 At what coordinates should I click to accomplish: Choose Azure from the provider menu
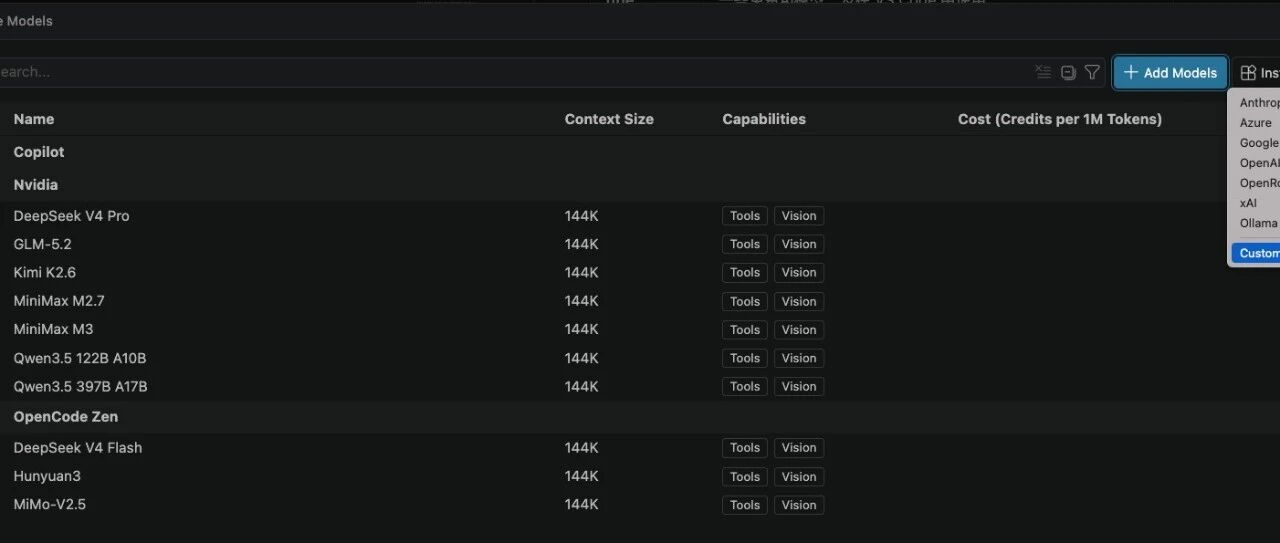tap(1255, 123)
